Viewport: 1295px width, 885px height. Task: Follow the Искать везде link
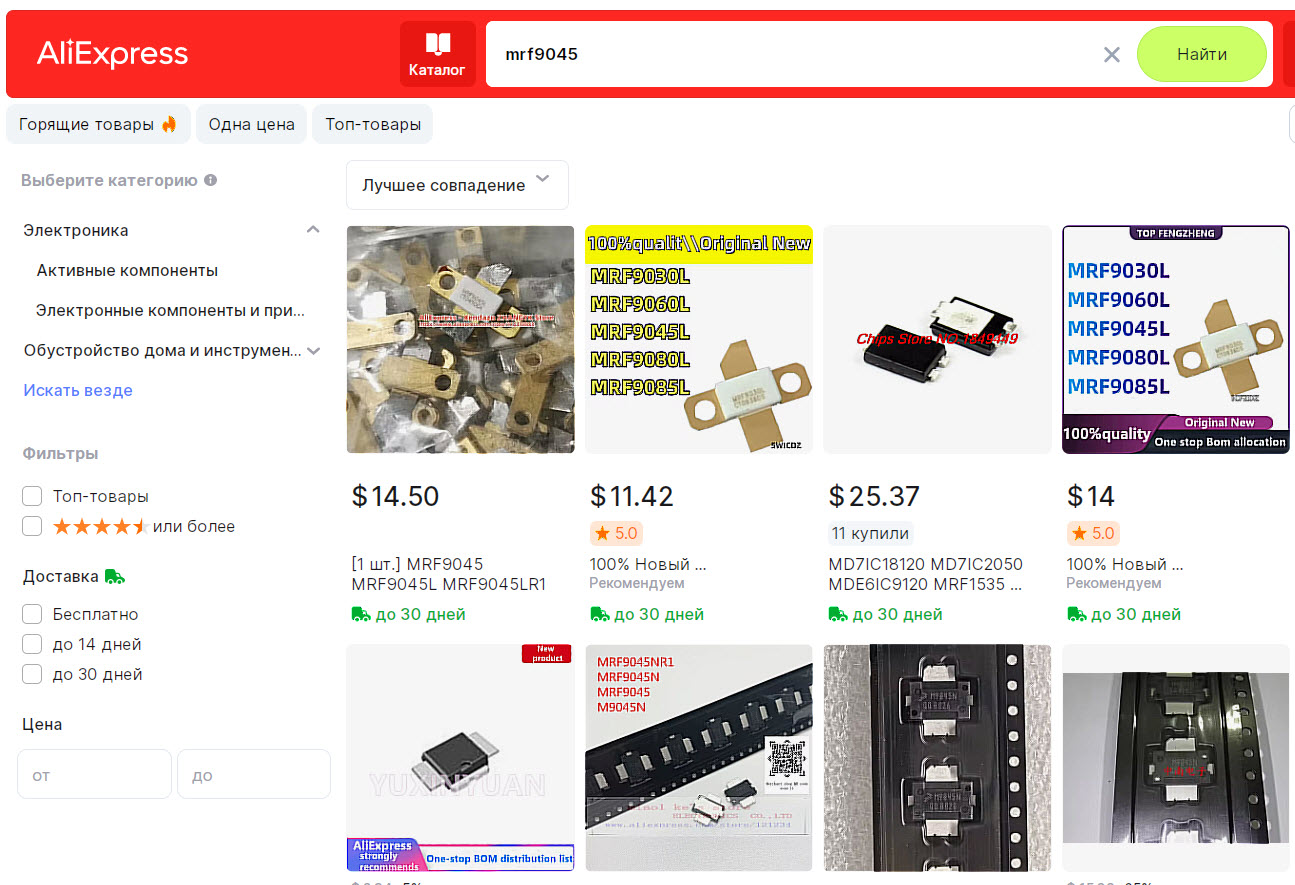point(78,391)
